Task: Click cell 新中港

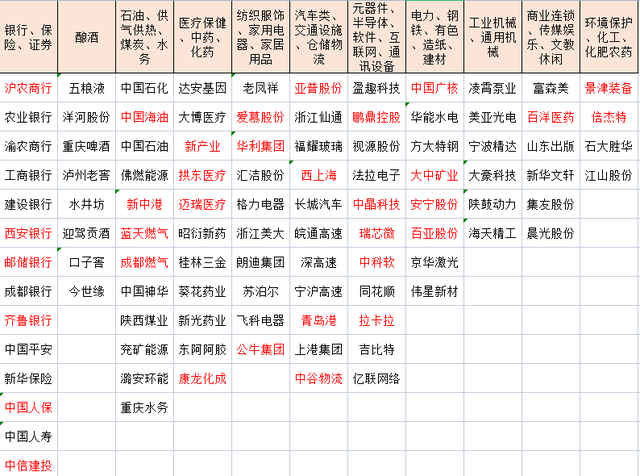Action: pyautogui.click(x=144, y=204)
